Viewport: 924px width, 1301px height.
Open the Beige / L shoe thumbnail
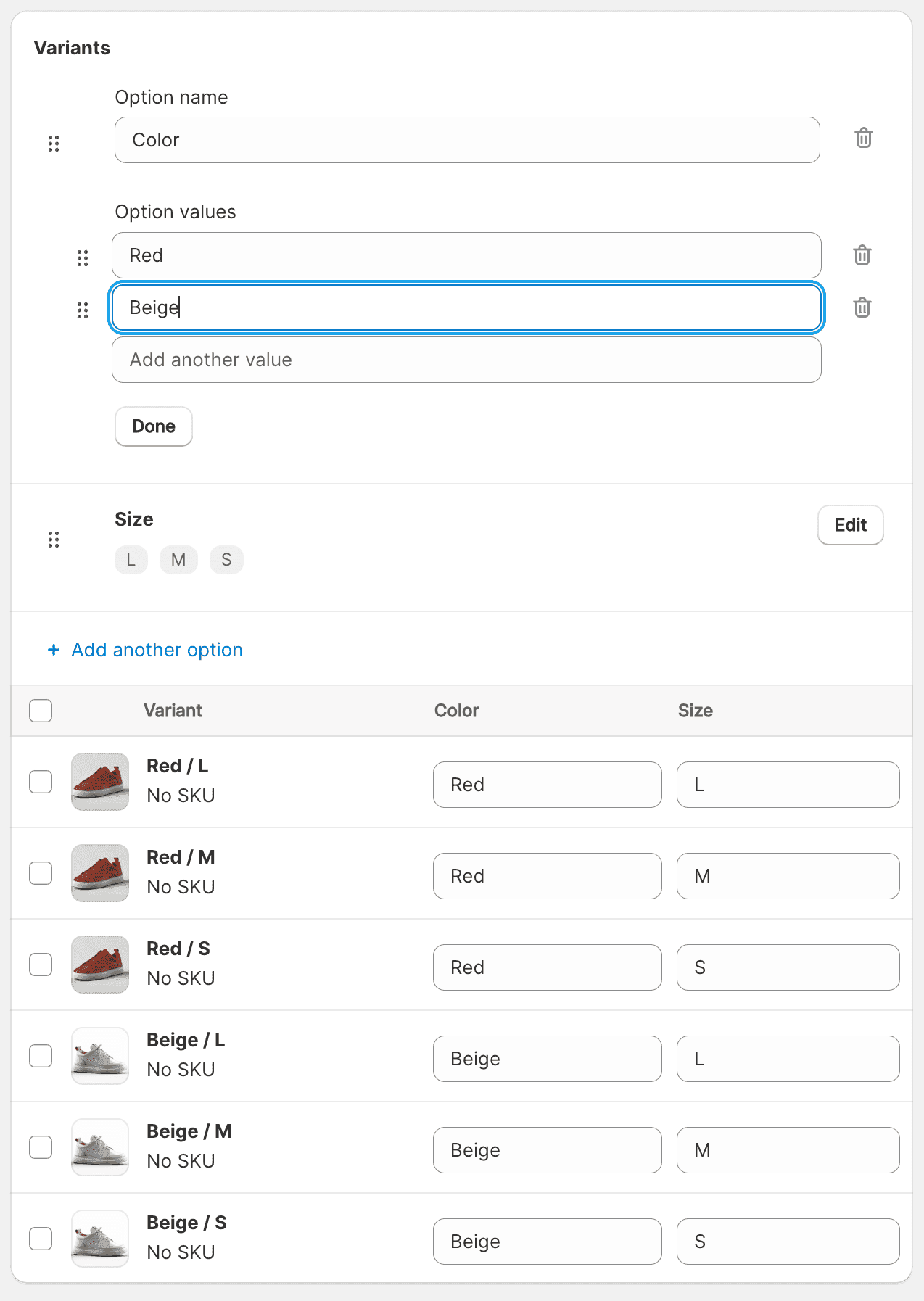[100, 1056]
